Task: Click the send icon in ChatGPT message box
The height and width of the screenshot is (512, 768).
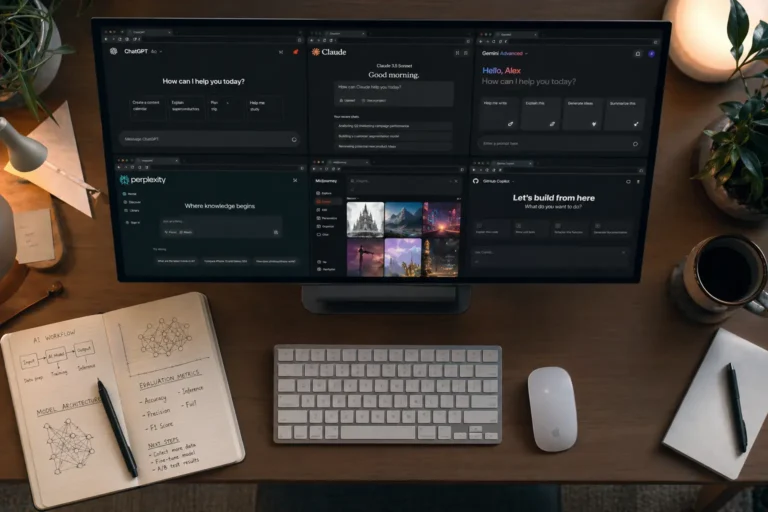Action: coord(294,139)
